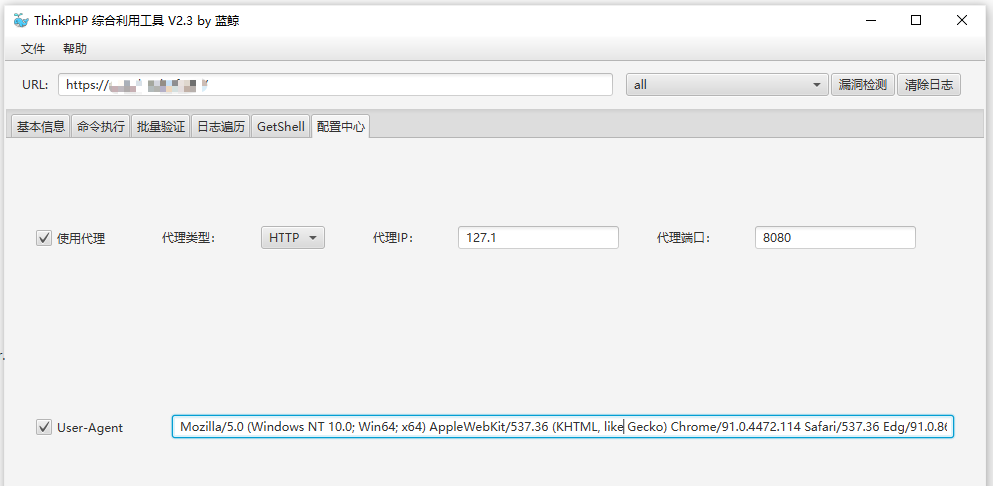The width and height of the screenshot is (993, 486).
Task: Click the User-Agent string input field
Action: click(x=562, y=427)
